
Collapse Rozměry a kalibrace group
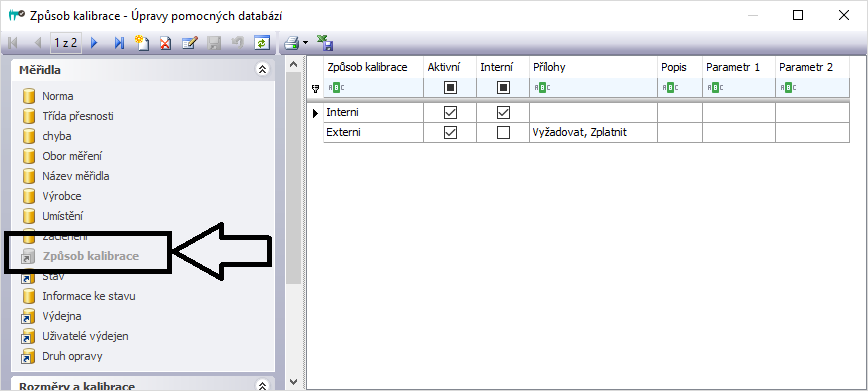(x=262, y=386)
